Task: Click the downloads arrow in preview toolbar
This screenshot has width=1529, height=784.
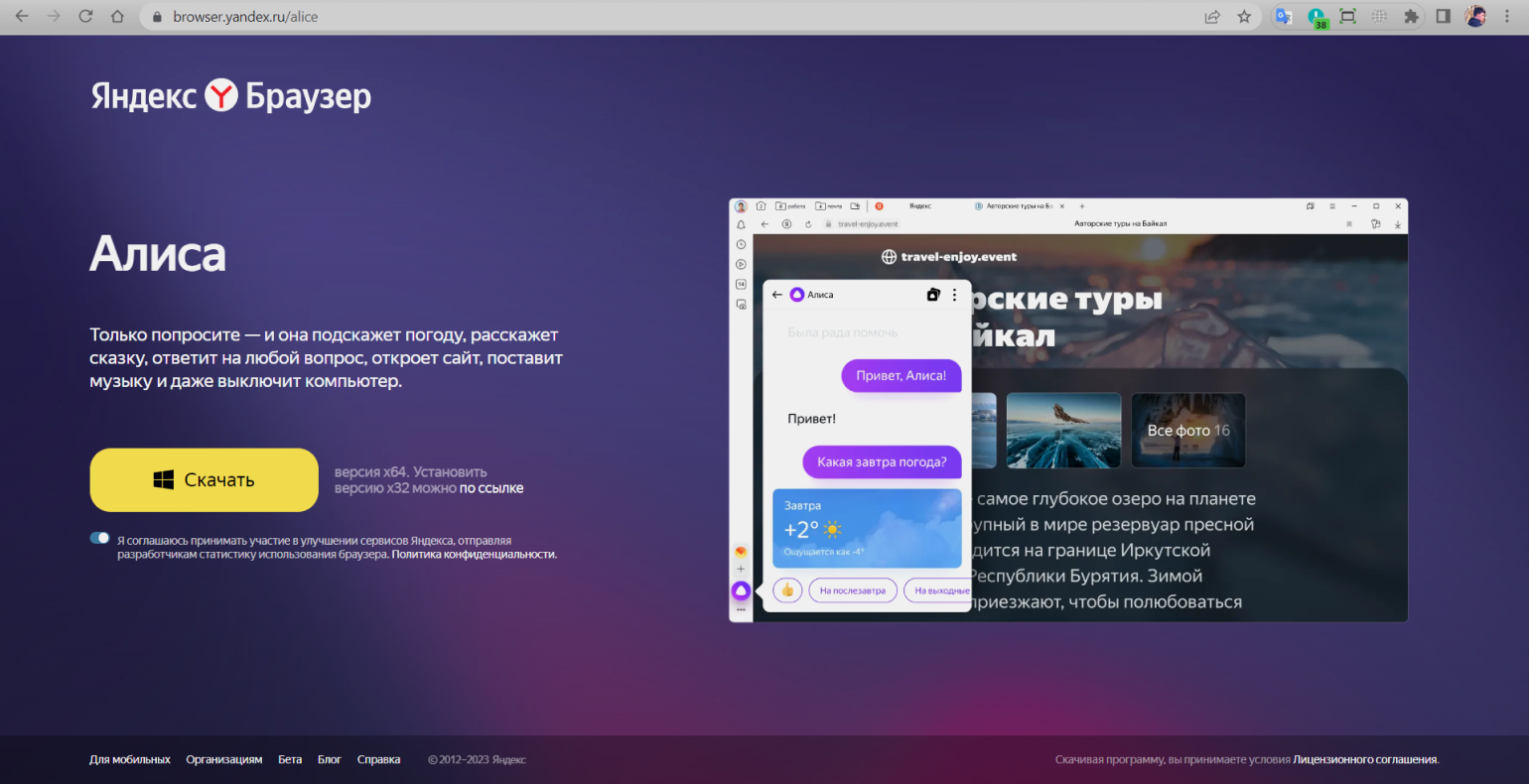Action: tap(1397, 224)
